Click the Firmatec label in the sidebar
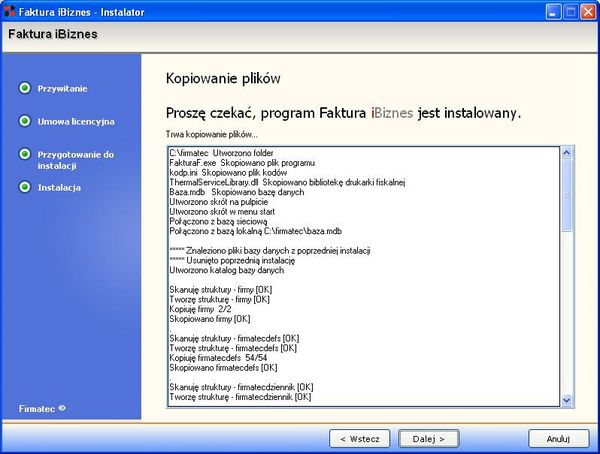600x454 pixels. 37,409
